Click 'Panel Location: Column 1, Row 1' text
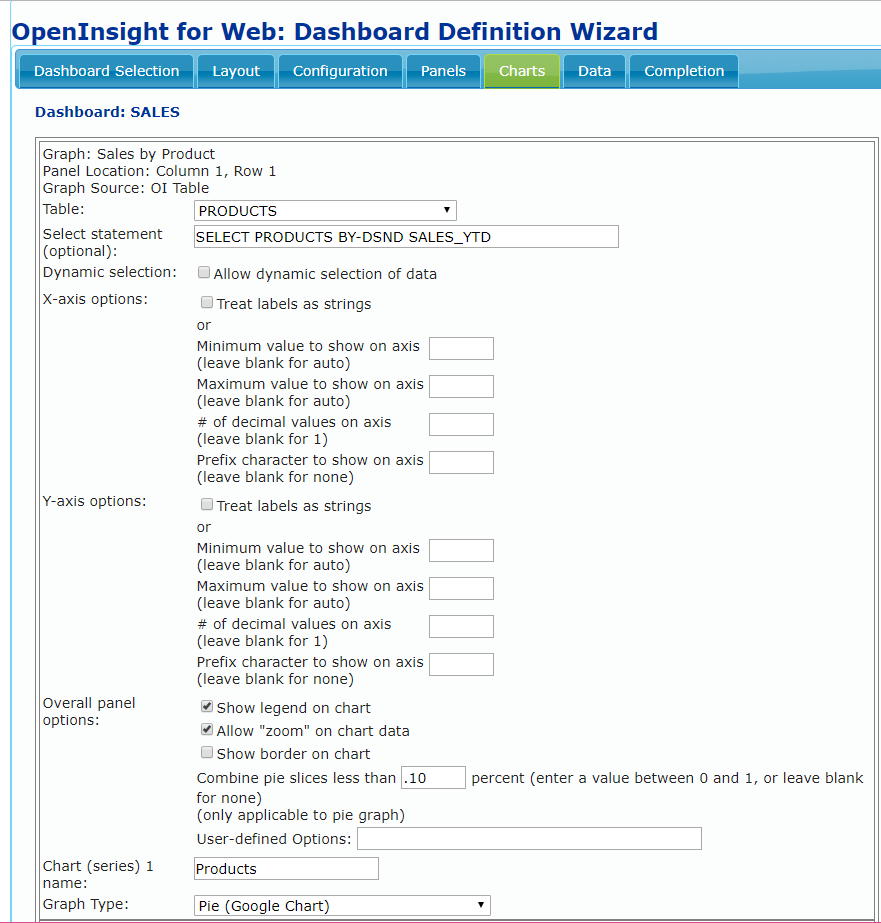This screenshot has width=881, height=923. tap(159, 171)
